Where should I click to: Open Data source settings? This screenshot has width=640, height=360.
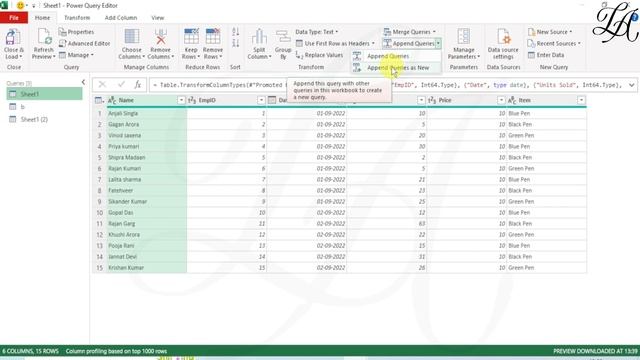(503, 44)
